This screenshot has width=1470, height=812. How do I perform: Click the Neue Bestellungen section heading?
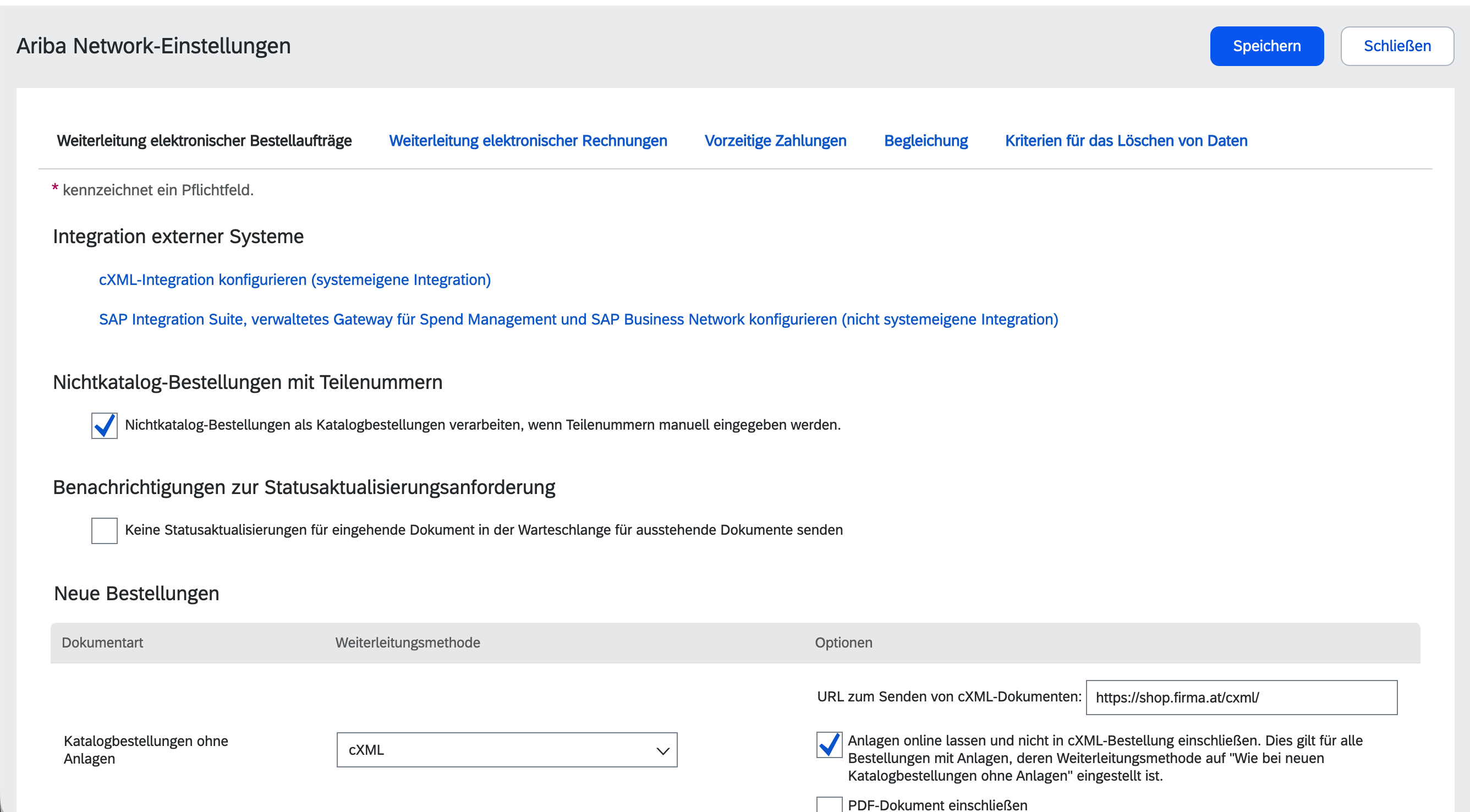tap(136, 594)
